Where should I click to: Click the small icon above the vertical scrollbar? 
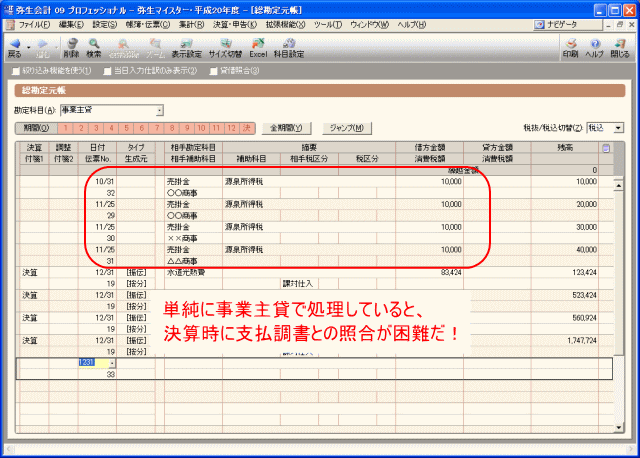[x=606, y=148]
